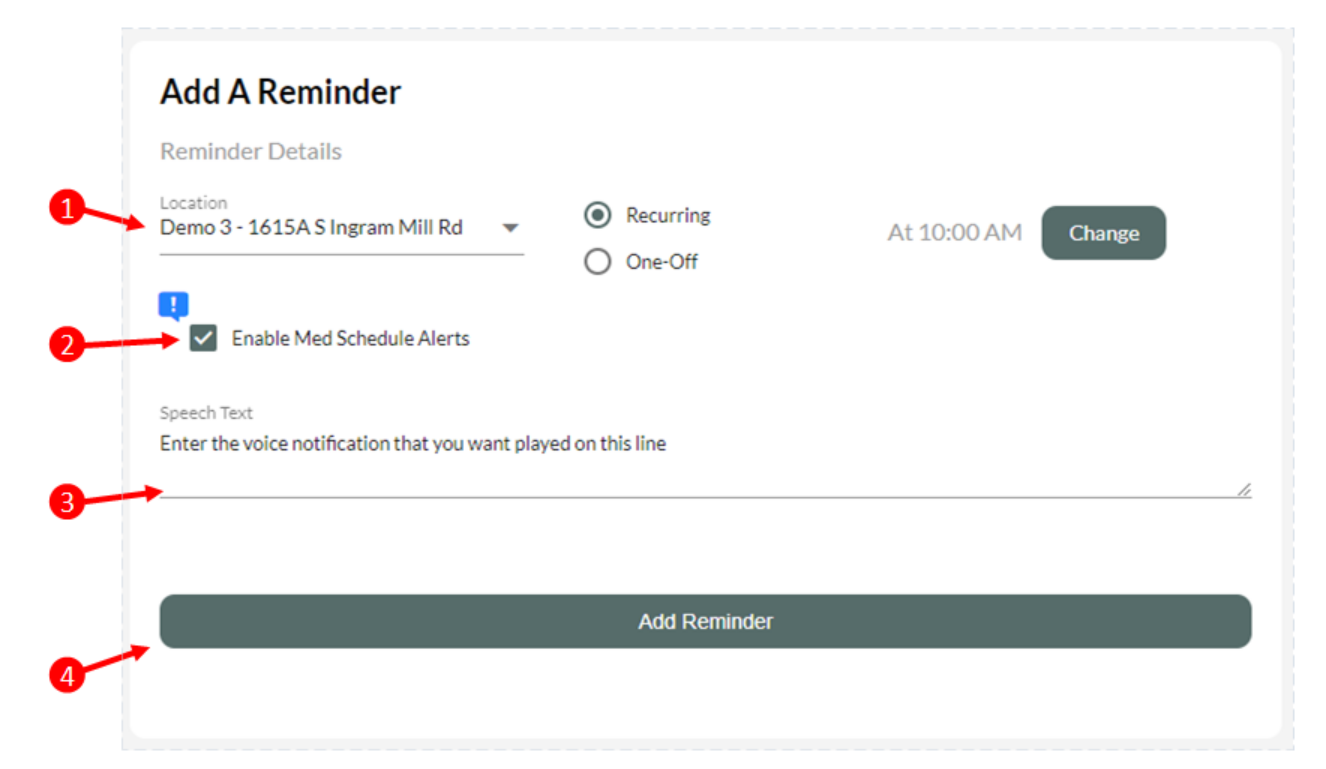1326x769 pixels.
Task: Click the Add A Reminder heading
Action: click(280, 92)
